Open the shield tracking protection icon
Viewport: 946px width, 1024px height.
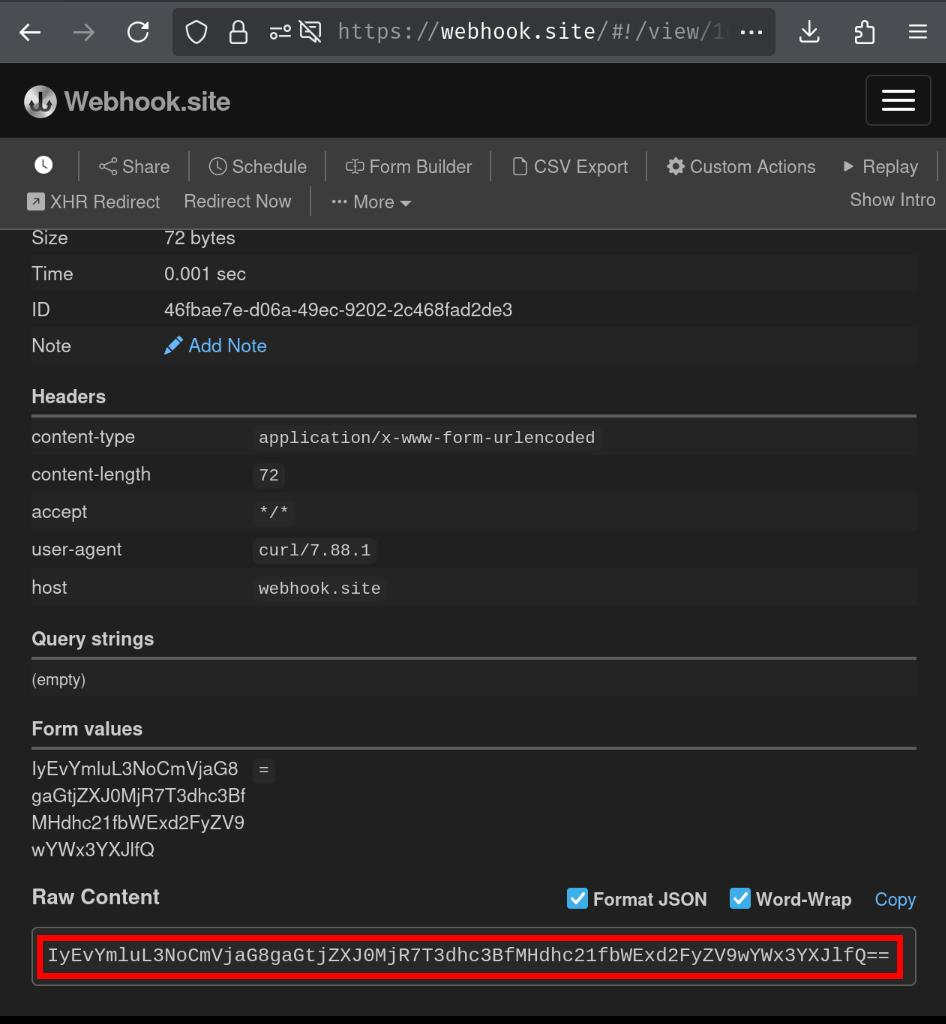point(196,32)
